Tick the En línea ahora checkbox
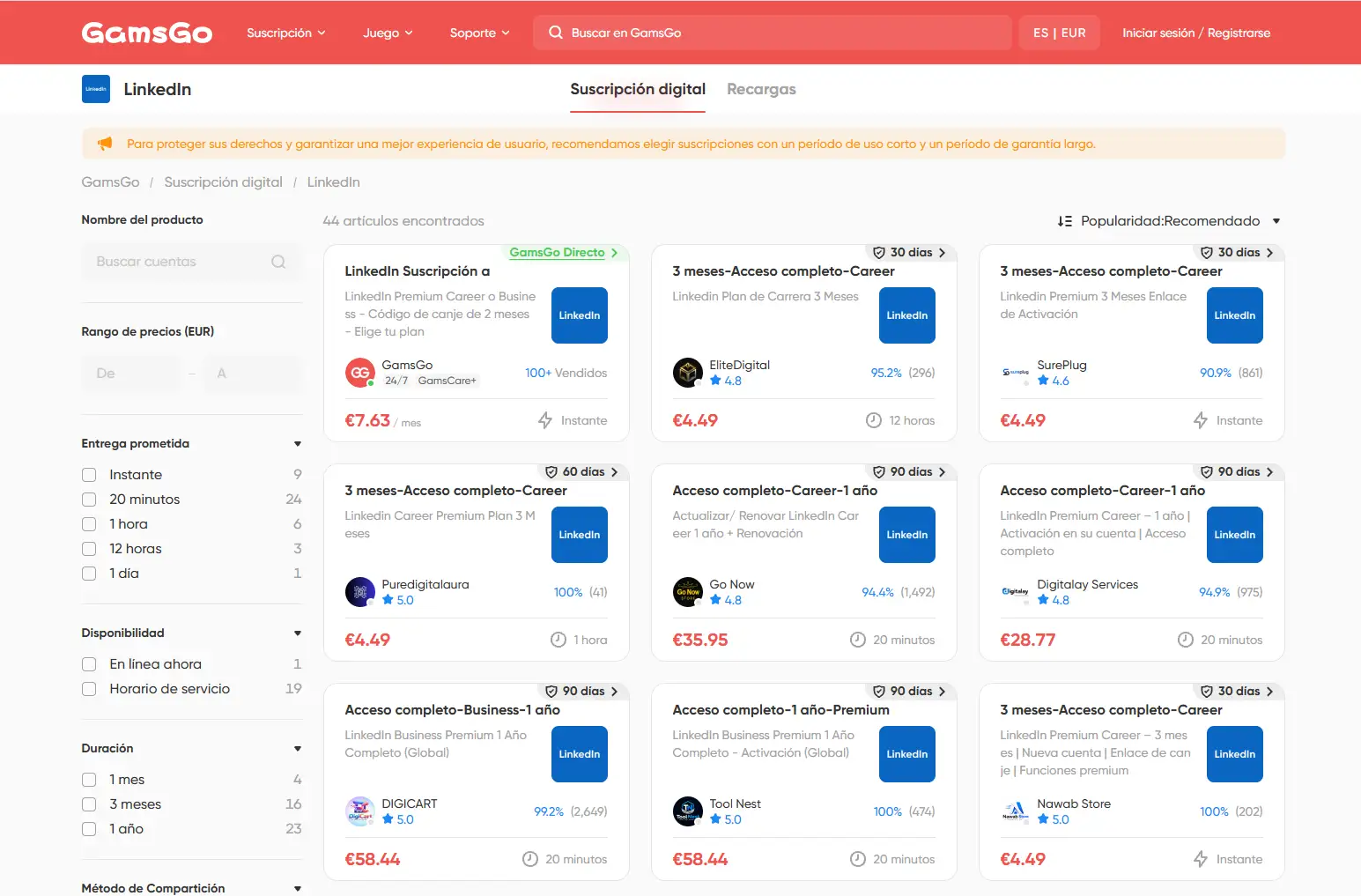This screenshot has width=1361, height=896. pyautogui.click(x=89, y=664)
